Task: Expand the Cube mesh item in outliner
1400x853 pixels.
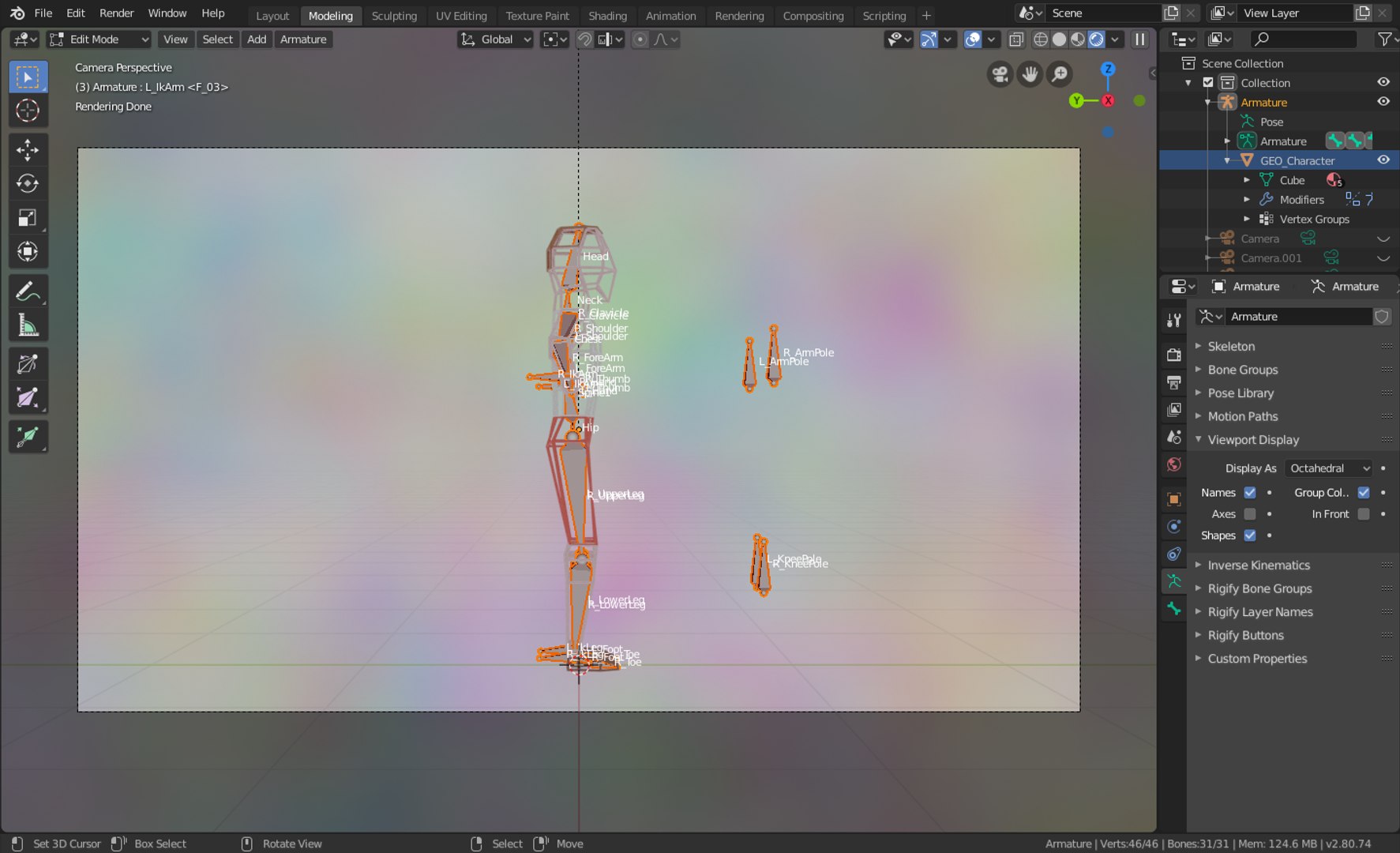Action: (x=1247, y=180)
